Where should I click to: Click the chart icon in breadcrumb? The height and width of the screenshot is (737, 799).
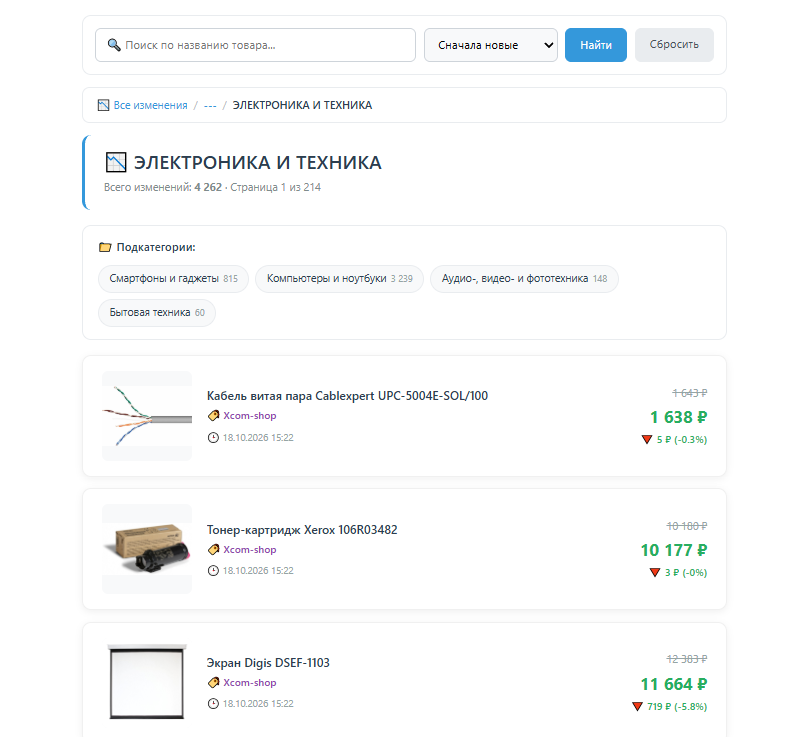(103, 105)
